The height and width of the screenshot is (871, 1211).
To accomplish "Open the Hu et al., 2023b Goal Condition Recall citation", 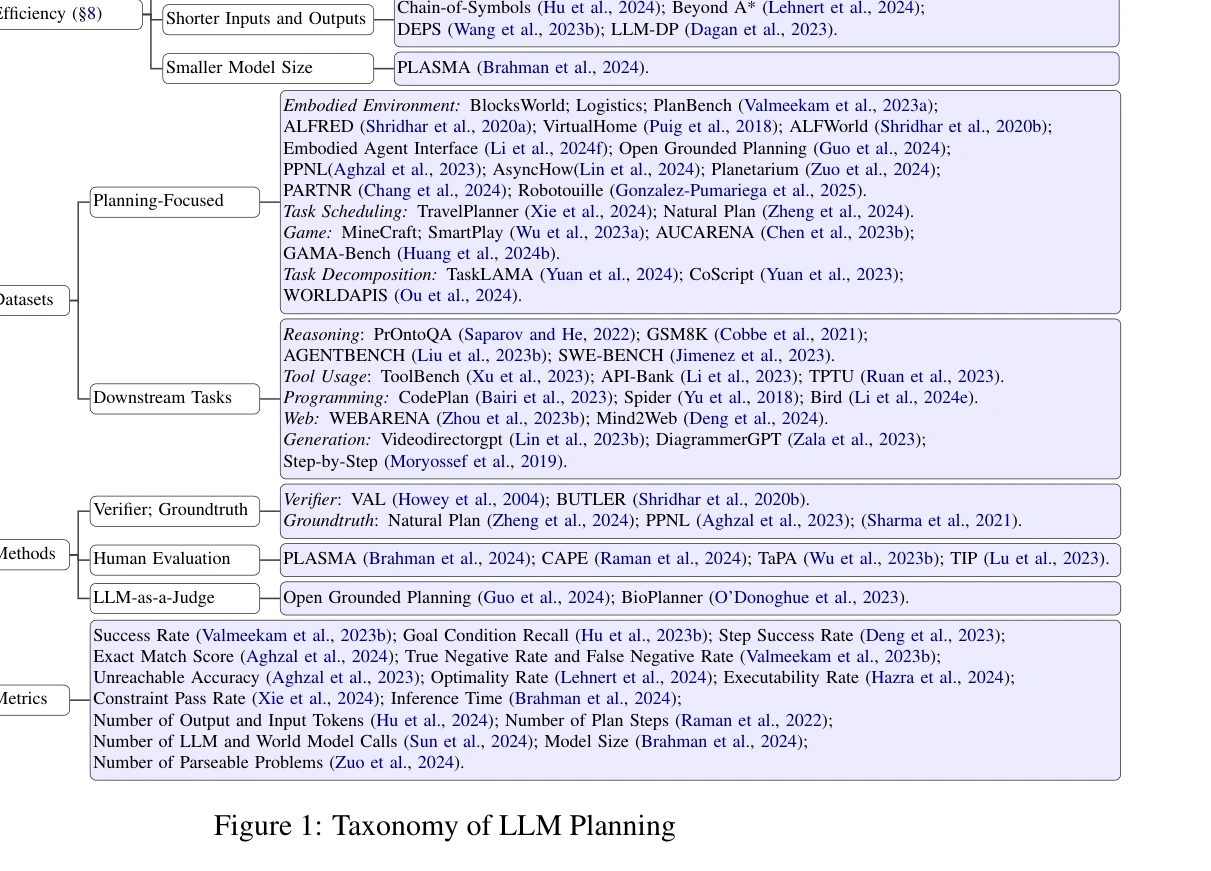I will [x=641, y=634].
